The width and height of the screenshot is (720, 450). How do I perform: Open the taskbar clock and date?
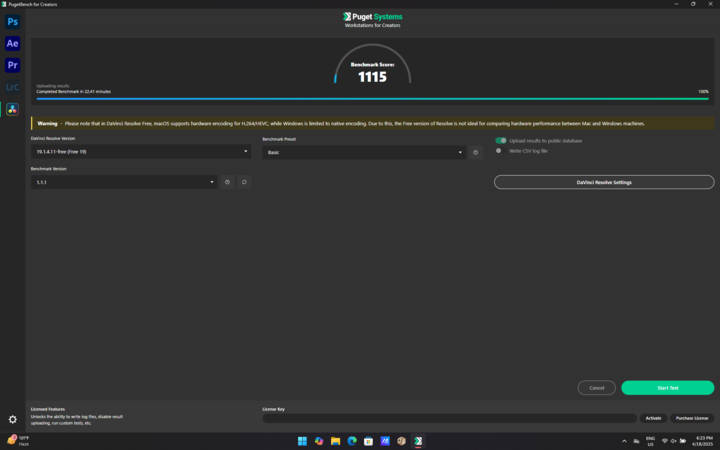click(703, 441)
